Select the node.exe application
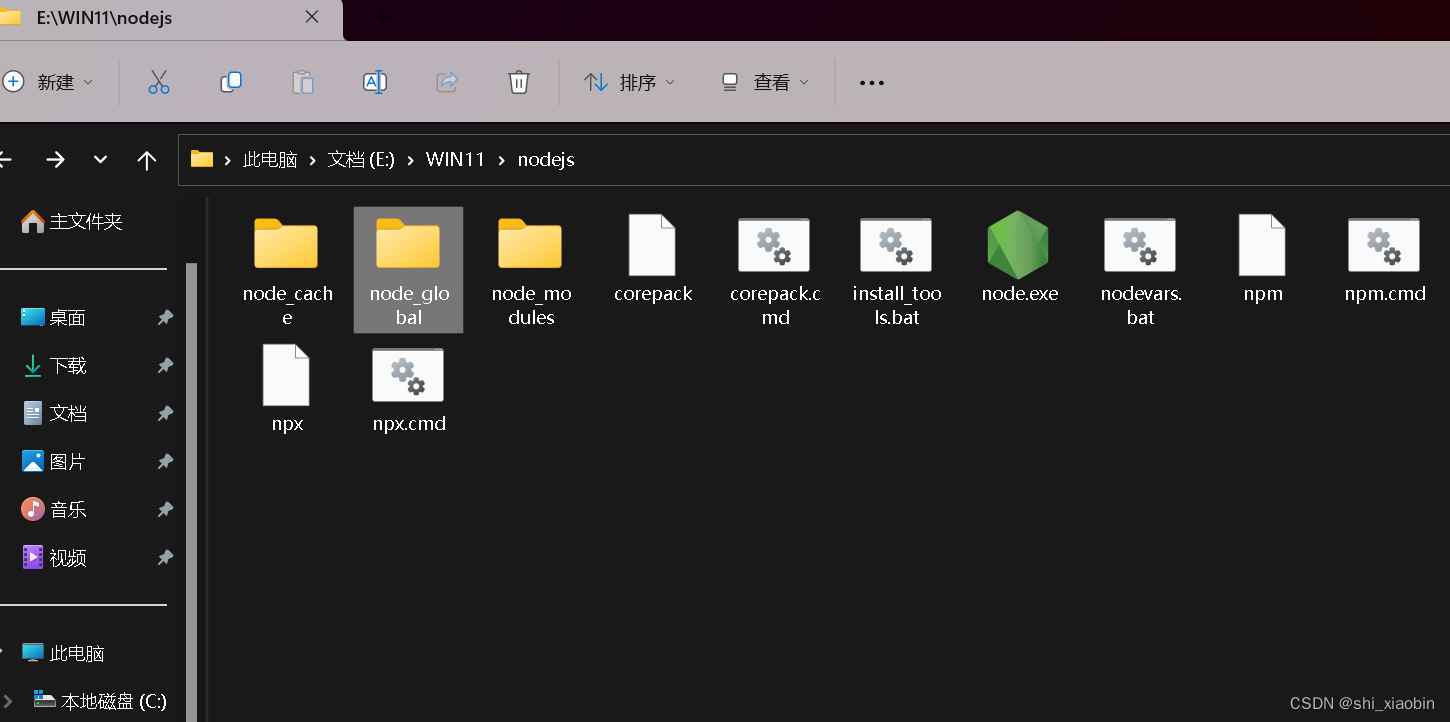 [1019, 258]
